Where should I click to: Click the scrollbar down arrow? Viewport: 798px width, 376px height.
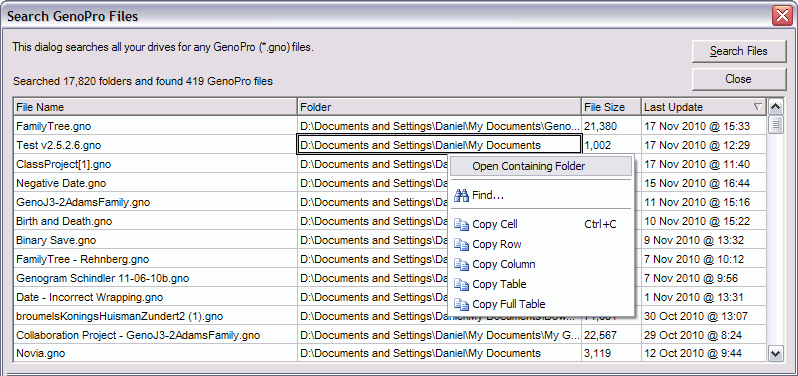pos(776,353)
